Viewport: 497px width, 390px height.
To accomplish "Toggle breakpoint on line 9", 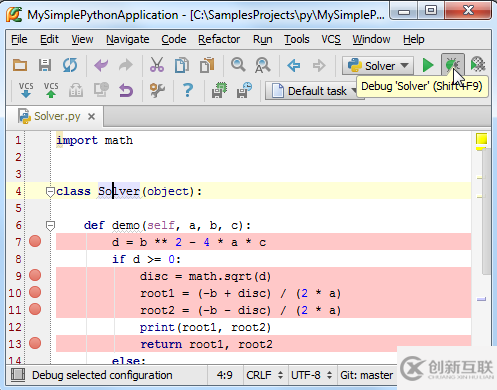I will [x=35, y=275].
